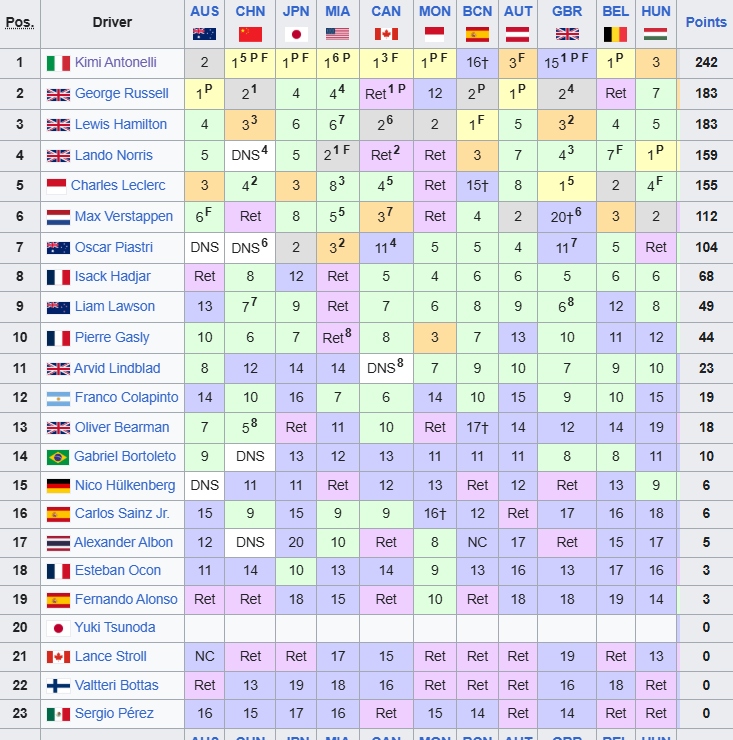Click the Australian flag under AUS header
The image size is (733, 740).
[x=204, y=34]
